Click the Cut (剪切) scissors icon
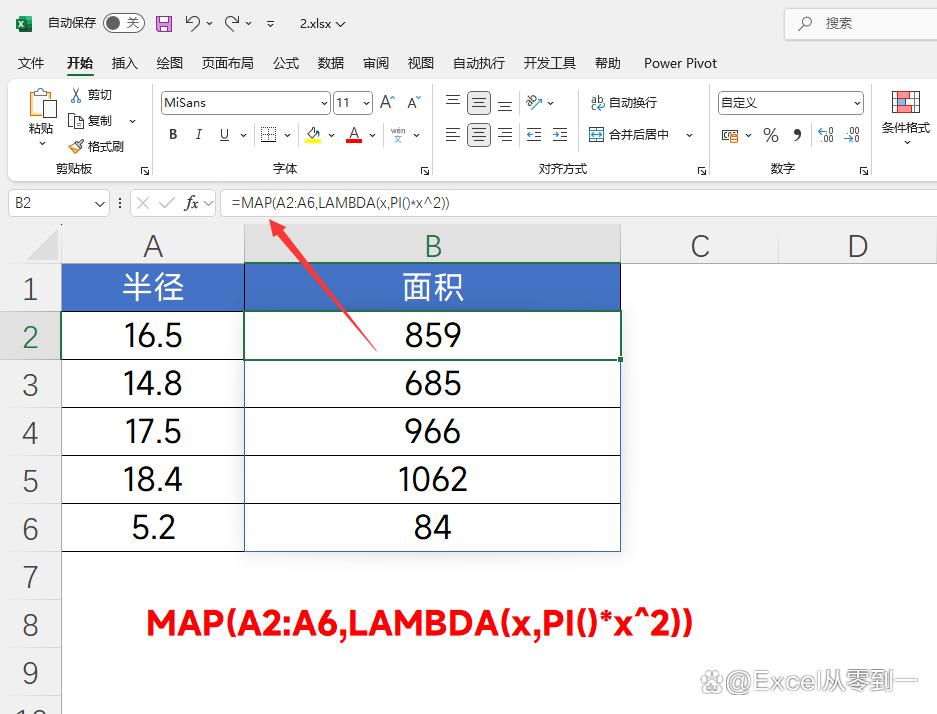The width and height of the screenshot is (937, 714). click(76, 95)
